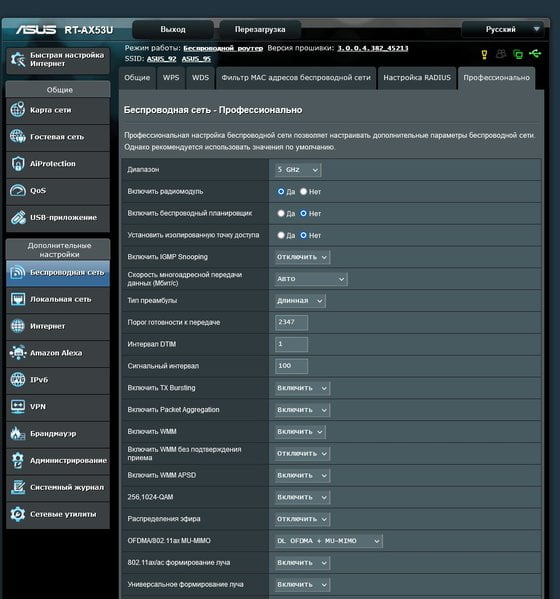Click the QoS gauge icon
This screenshot has width=560, height=599.
pyautogui.click(x=18, y=190)
